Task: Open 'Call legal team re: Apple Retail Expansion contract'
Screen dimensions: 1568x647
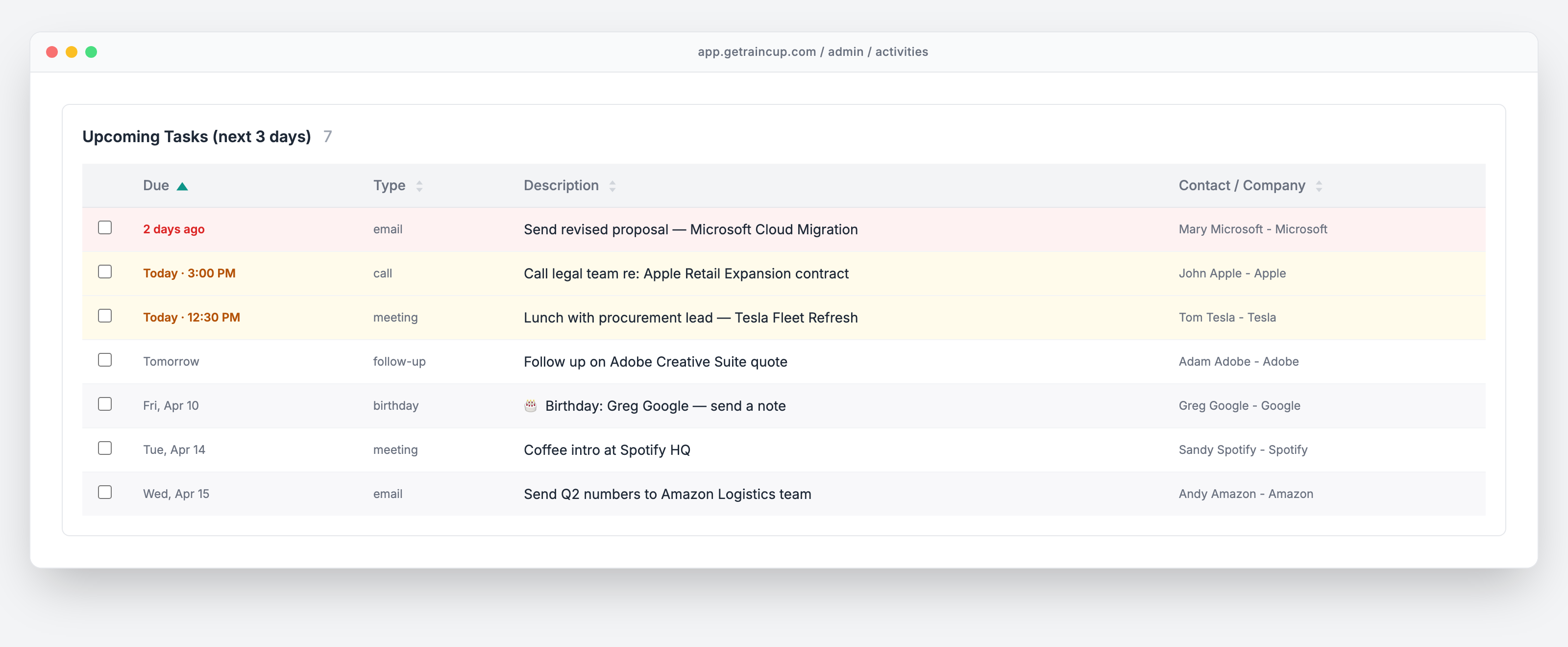Action: click(686, 274)
